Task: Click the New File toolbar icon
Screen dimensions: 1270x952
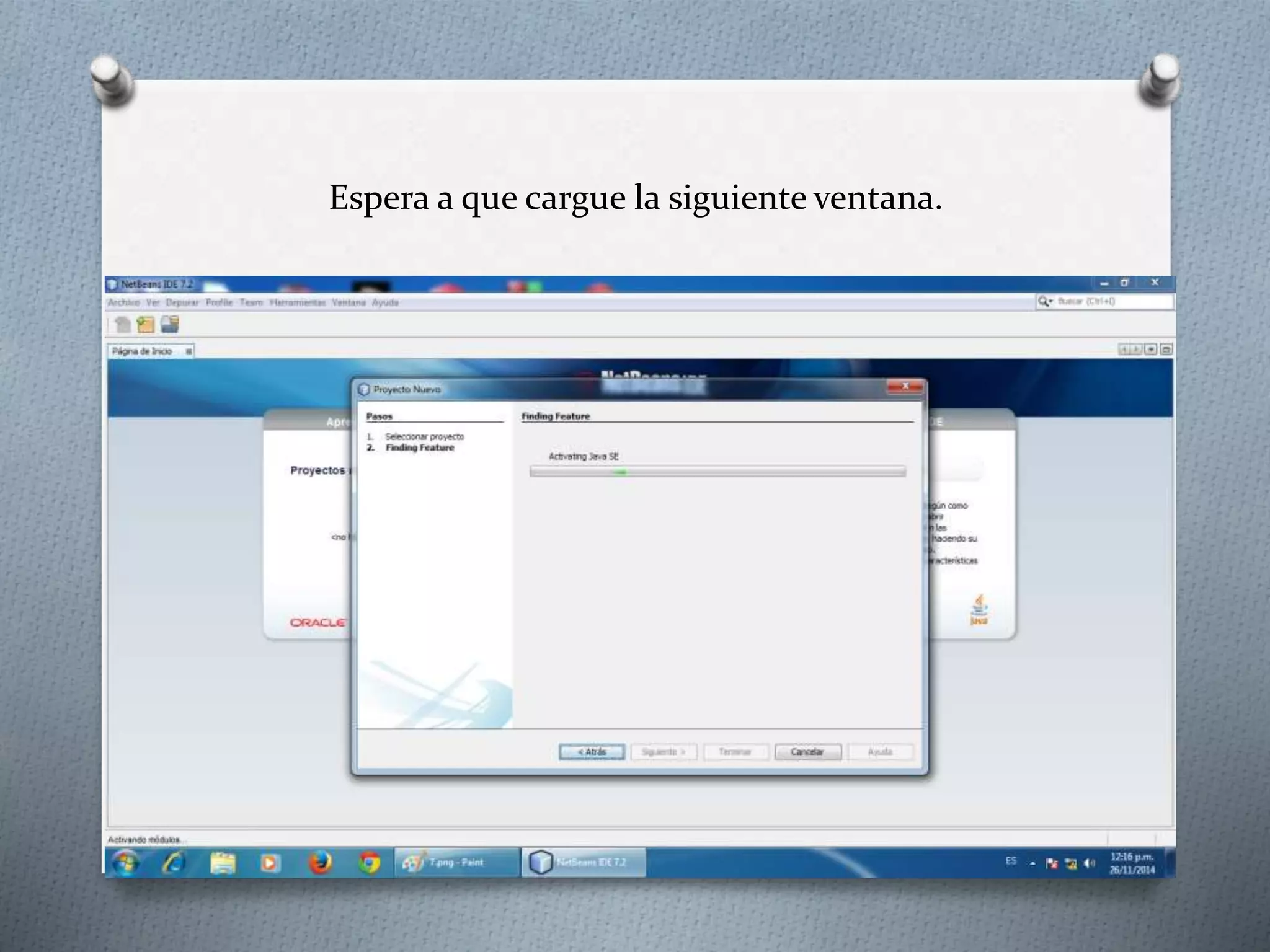Action: [123, 324]
